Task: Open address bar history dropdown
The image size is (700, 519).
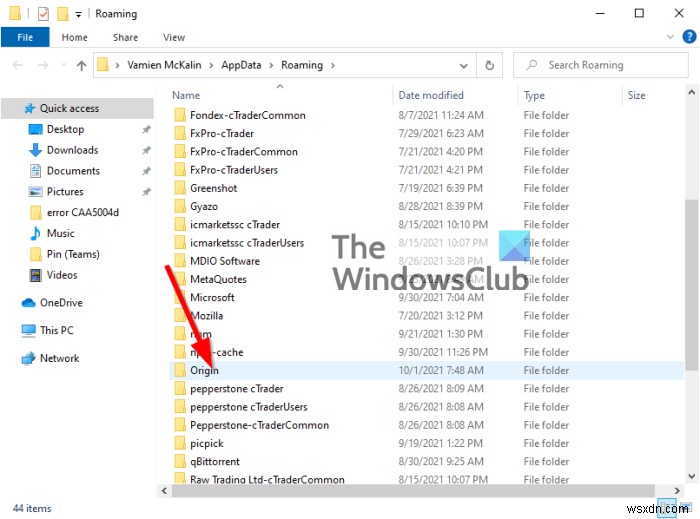Action: click(465, 66)
